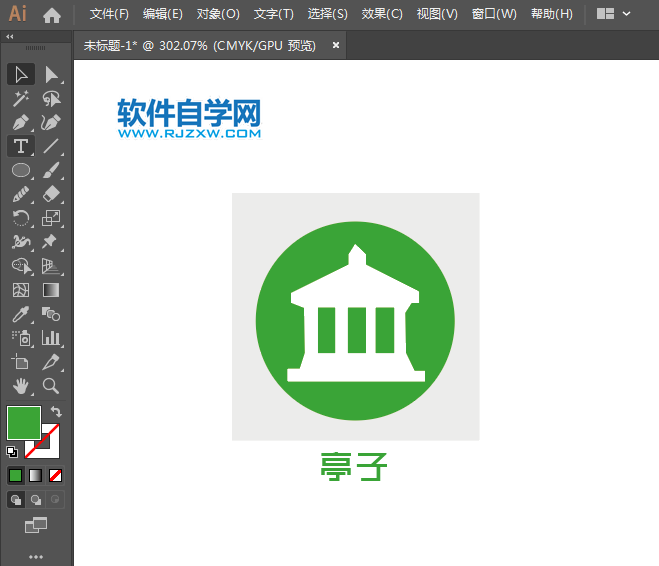
Task: Open Edit Toolbar three-dots menu
Action: [x=36, y=556]
